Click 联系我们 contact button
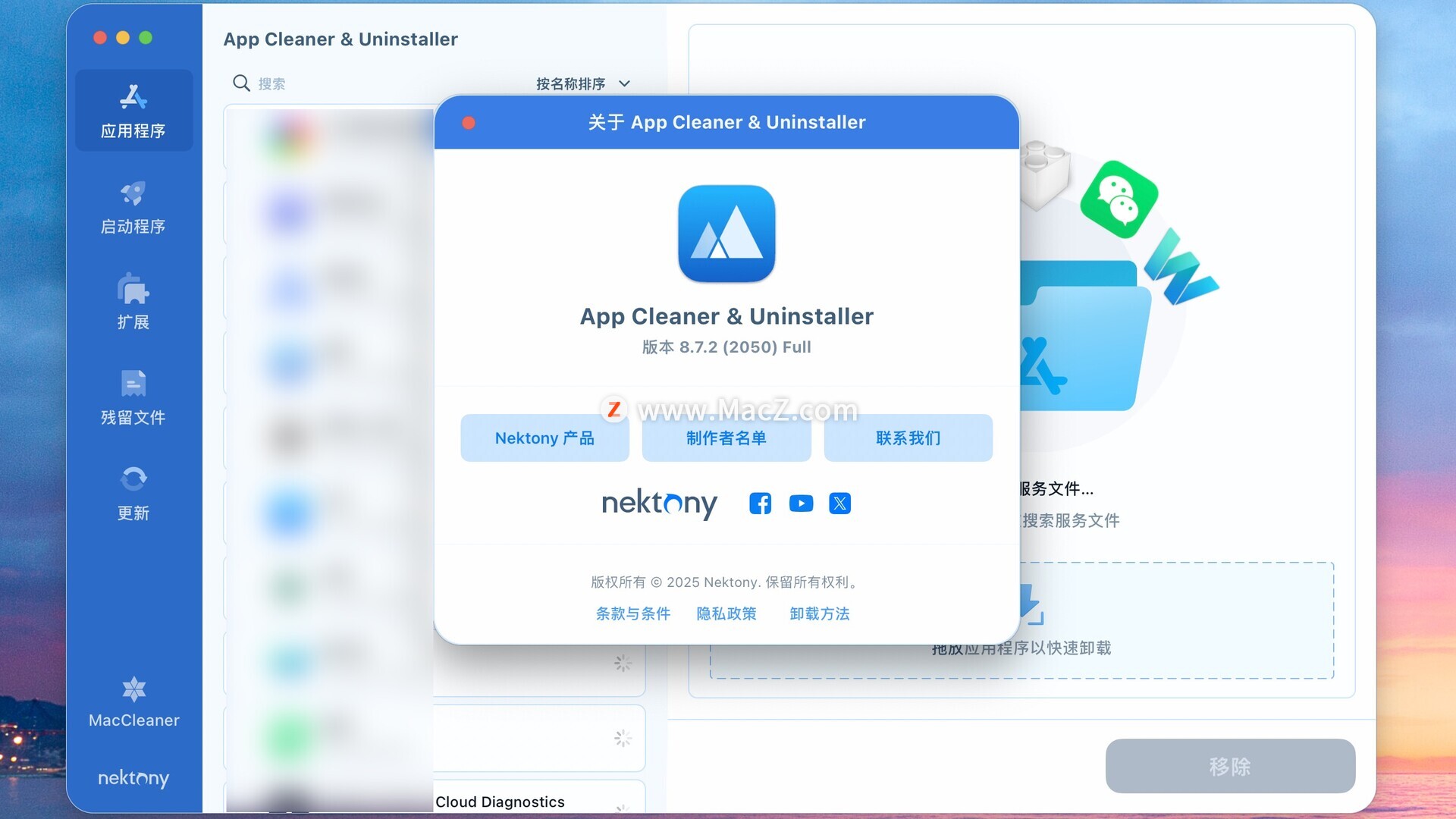 pos(908,438)
